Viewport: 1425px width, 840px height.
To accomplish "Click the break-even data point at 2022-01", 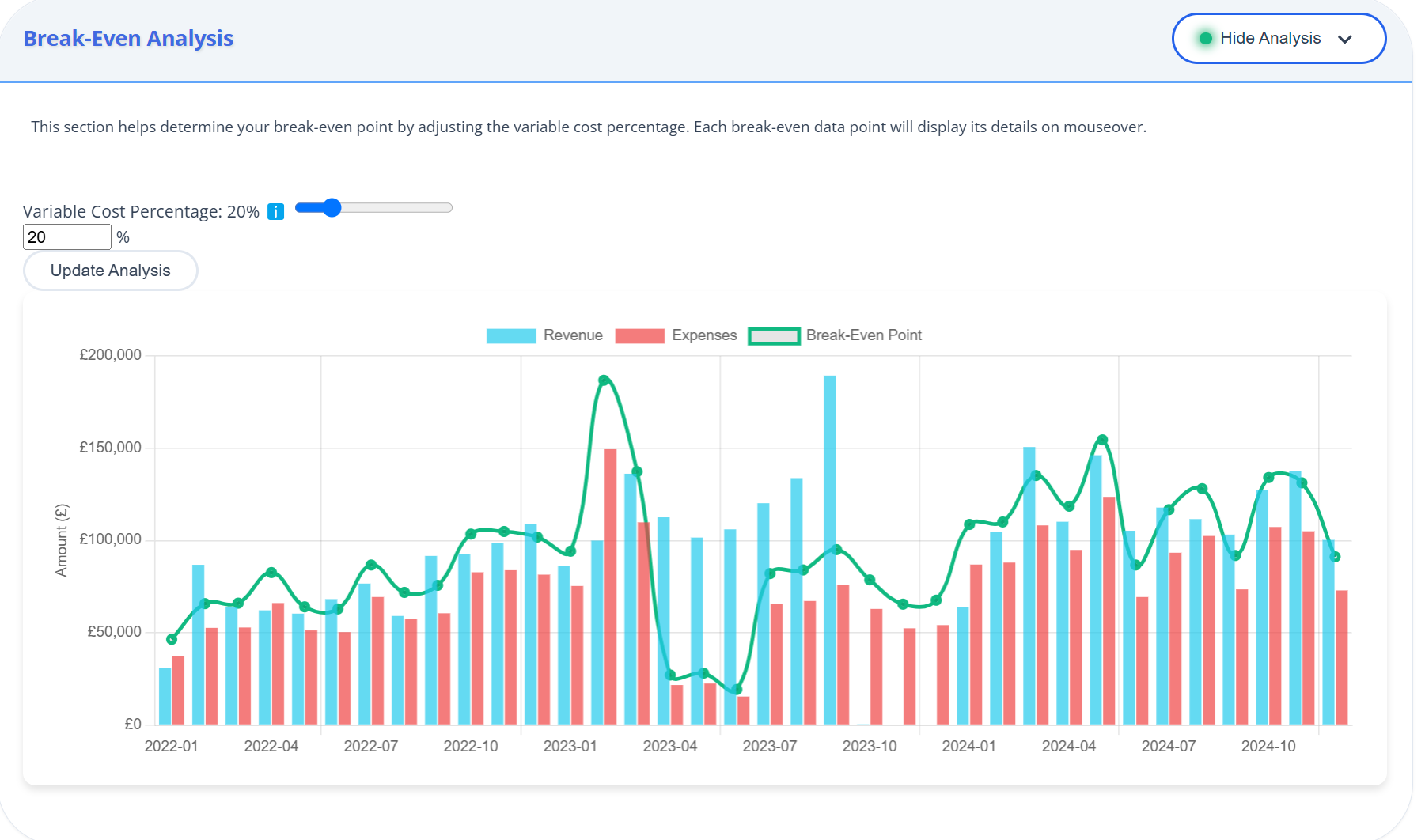I will [171, 640].
